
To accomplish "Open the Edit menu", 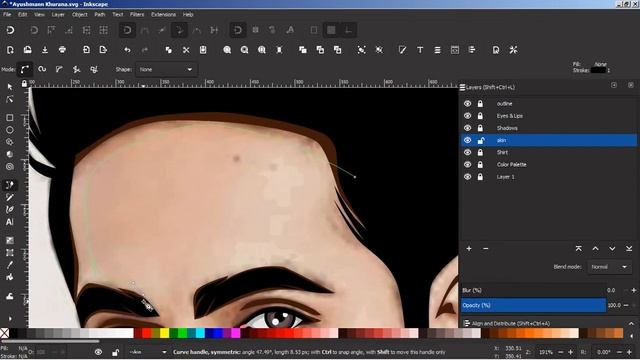I will (22, 15).
